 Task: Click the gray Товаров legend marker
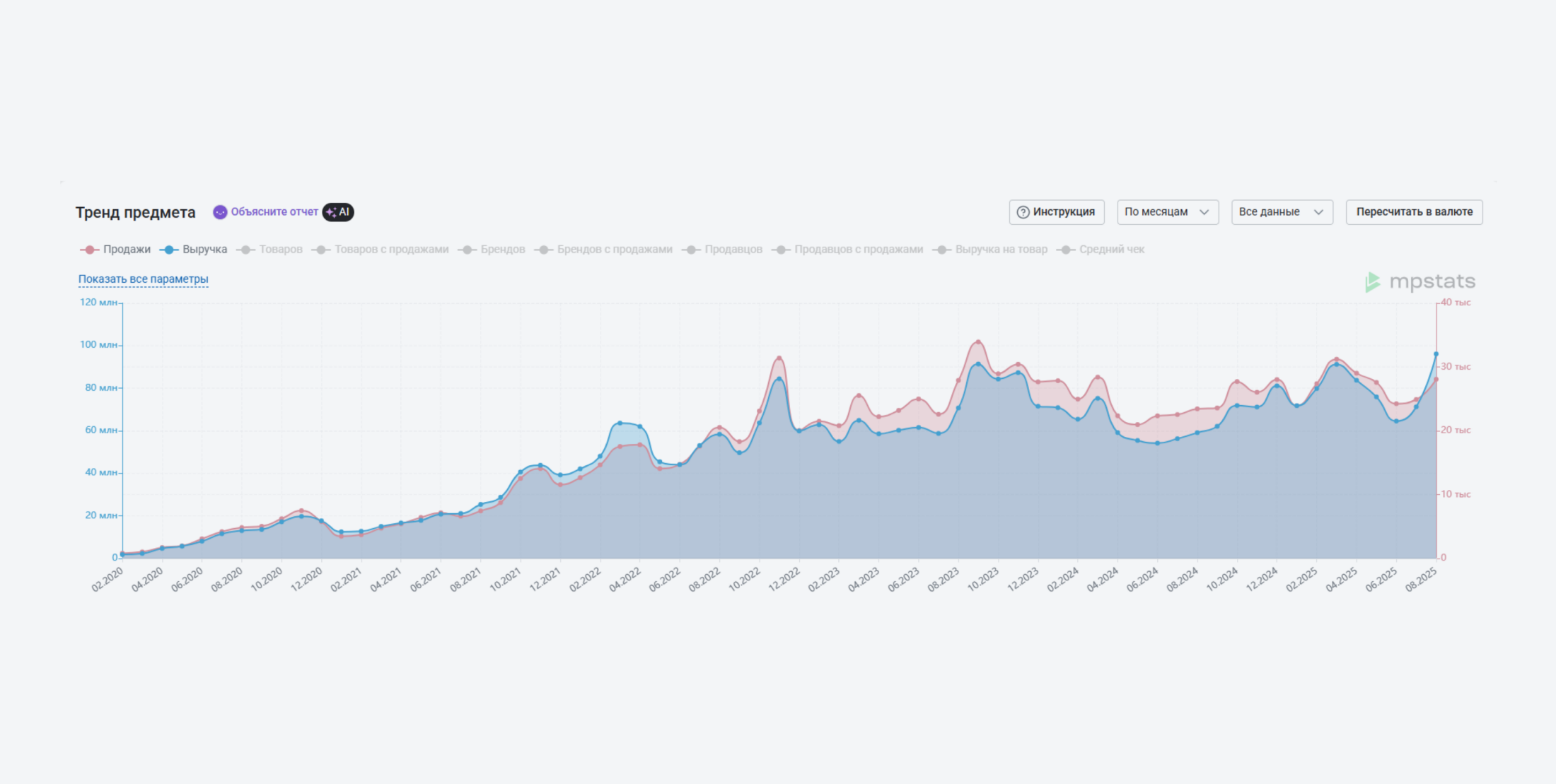(245, 250)
